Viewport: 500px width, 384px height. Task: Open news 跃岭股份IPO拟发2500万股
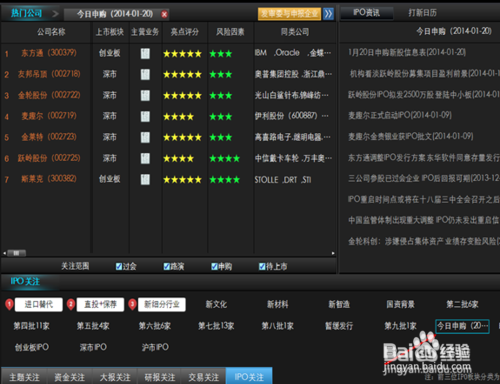point(423,95)
